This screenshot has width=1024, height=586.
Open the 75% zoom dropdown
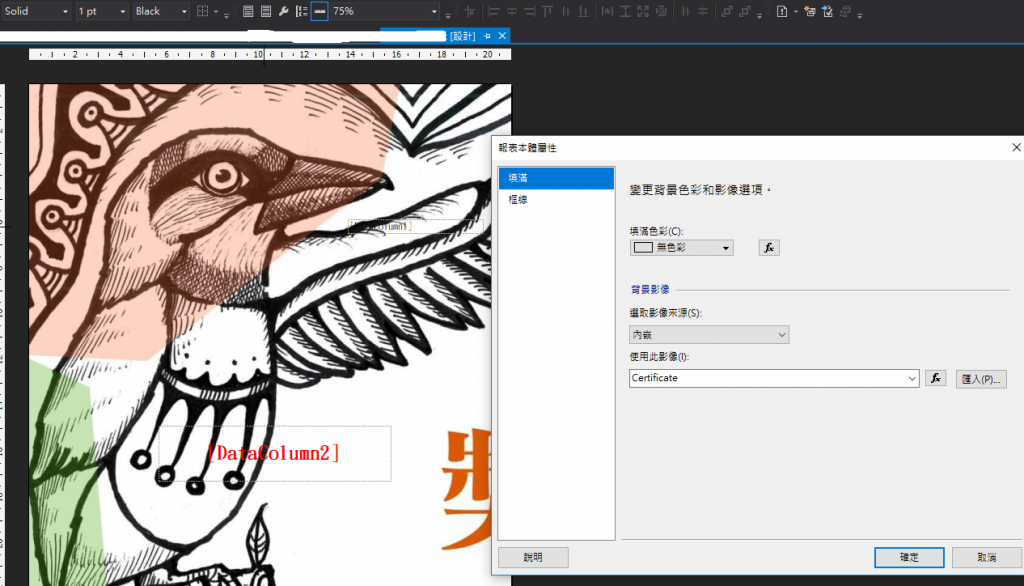coord(385,11)
